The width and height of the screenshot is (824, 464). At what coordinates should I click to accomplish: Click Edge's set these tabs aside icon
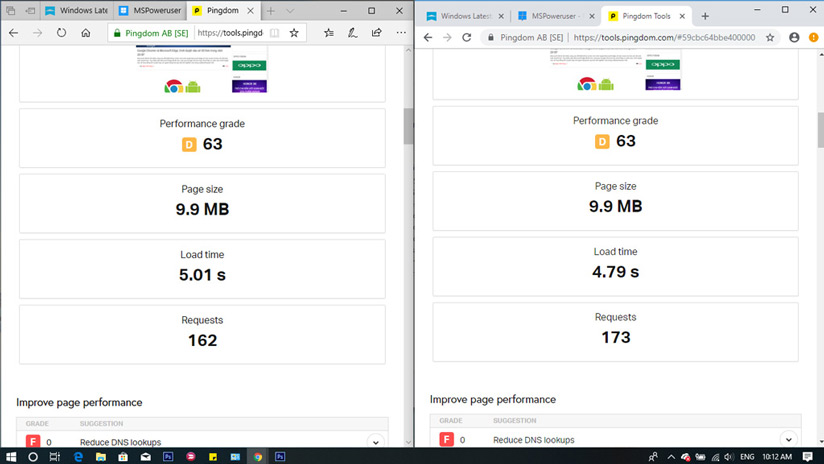(30, 11)
